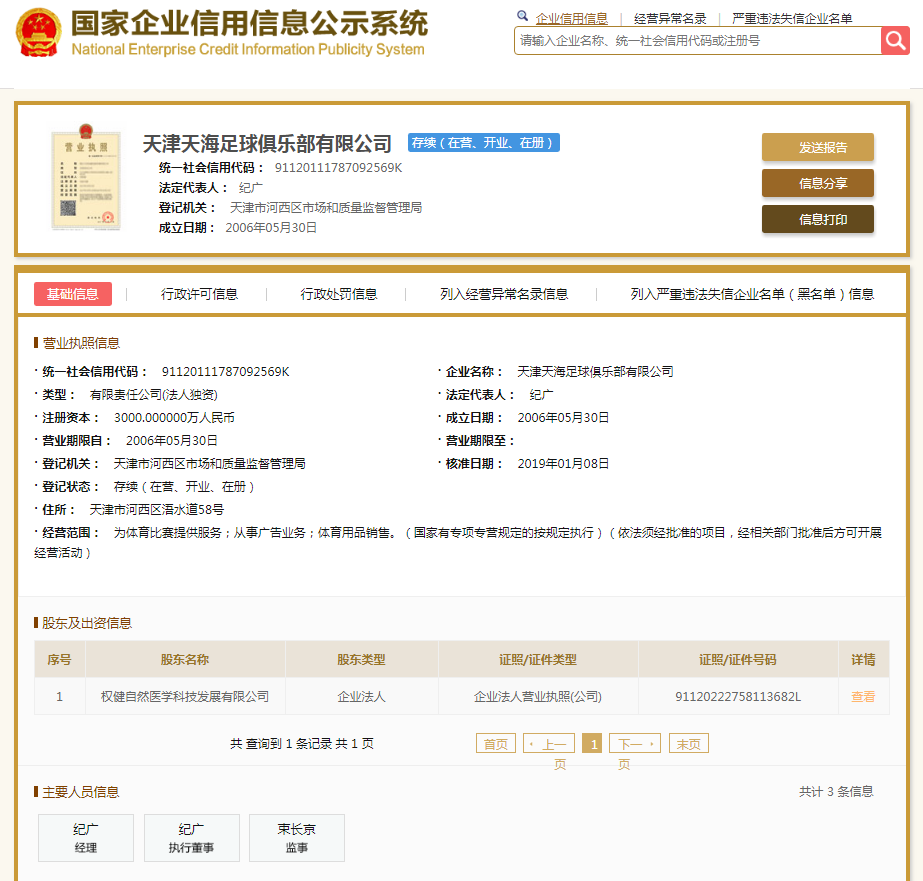Click the 国家企业信用信息公示系统 site title

[x=250, y=24]
